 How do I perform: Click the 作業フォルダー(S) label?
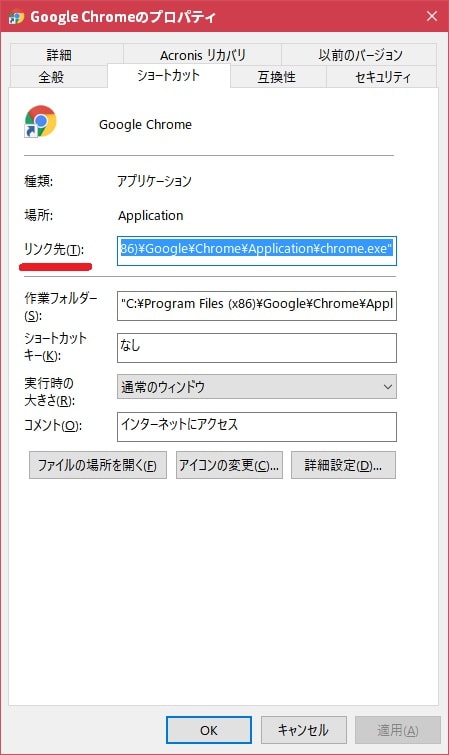coord(61,307)
